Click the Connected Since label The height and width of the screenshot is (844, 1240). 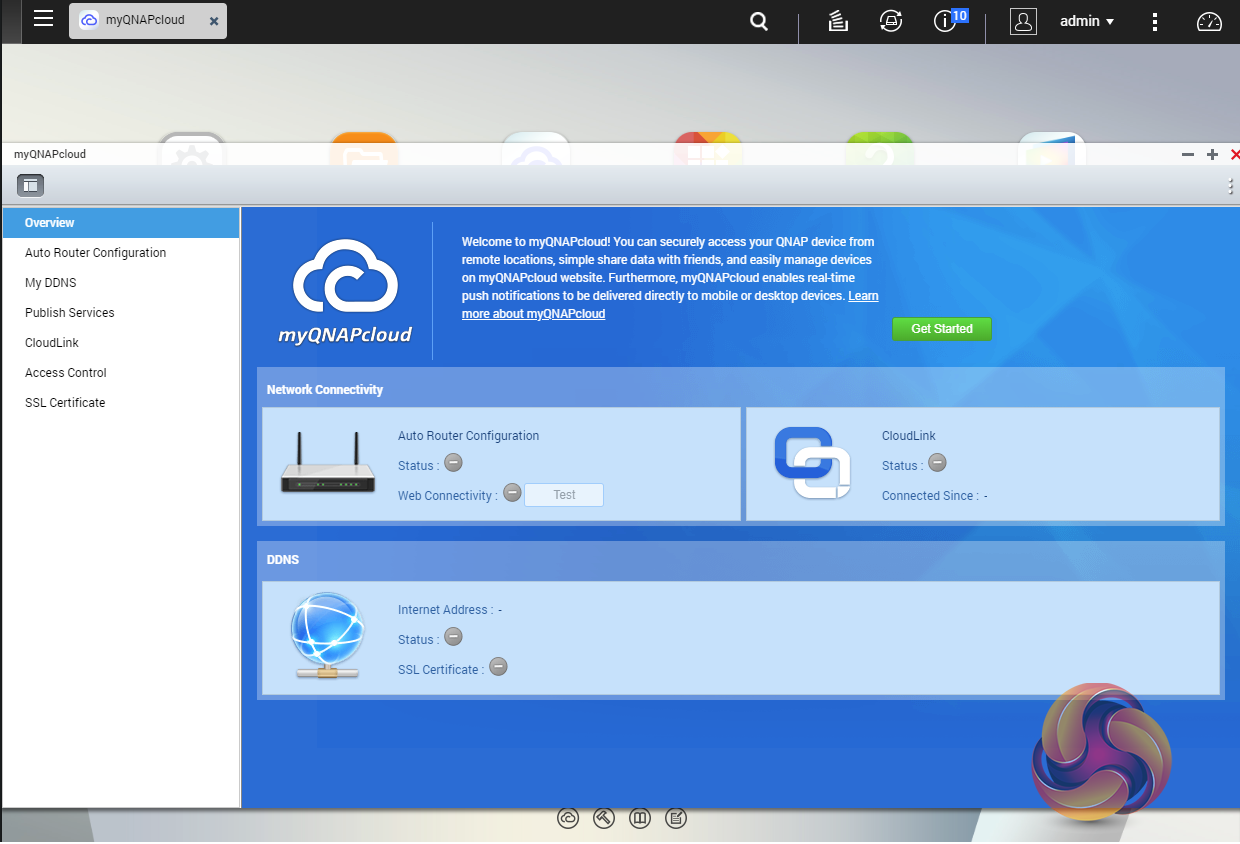pyautogui.click(x=930, y=496)
